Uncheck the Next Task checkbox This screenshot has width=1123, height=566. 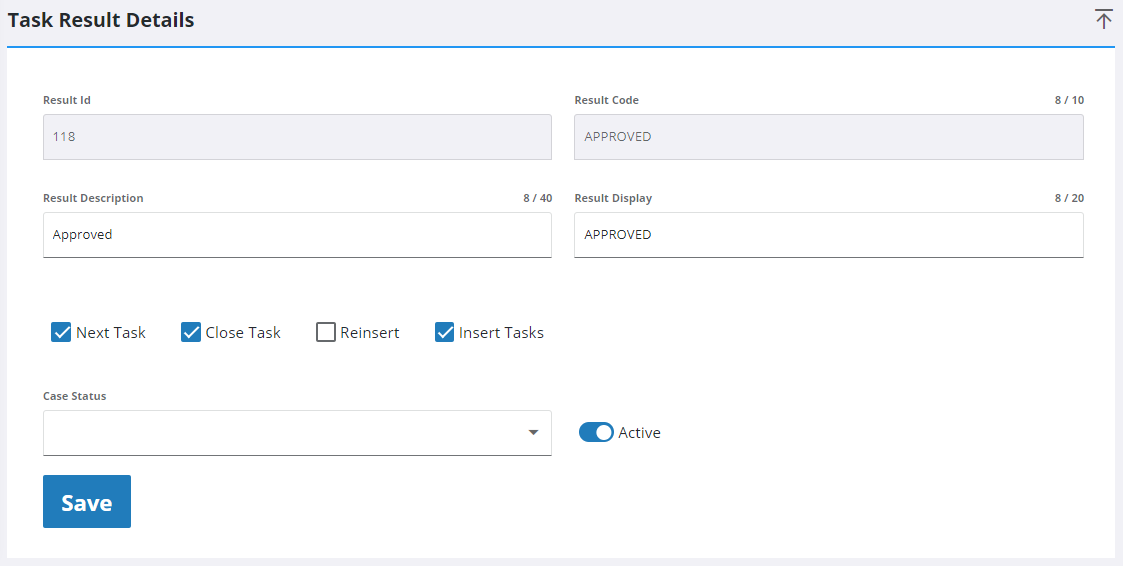[61, 332]
